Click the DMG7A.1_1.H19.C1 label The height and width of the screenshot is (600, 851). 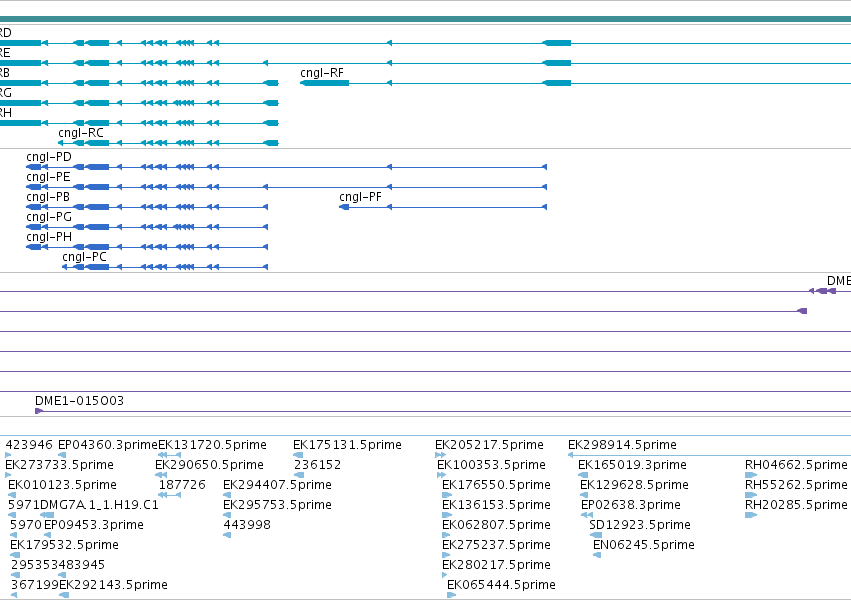[100, 505]
